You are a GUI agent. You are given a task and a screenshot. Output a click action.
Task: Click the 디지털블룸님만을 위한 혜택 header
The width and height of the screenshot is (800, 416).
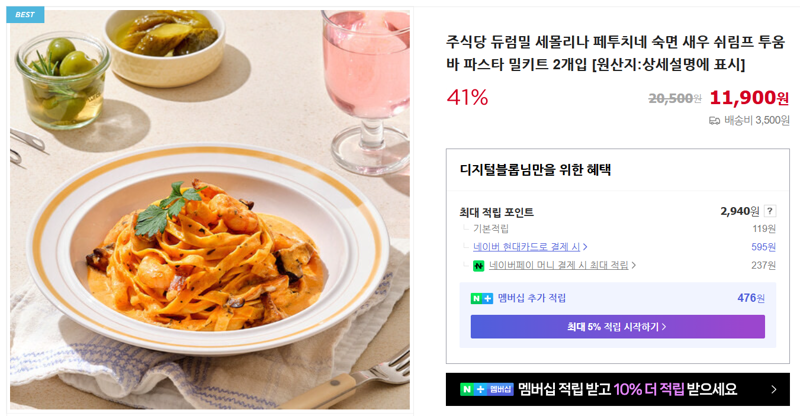(x=535, y=169)
